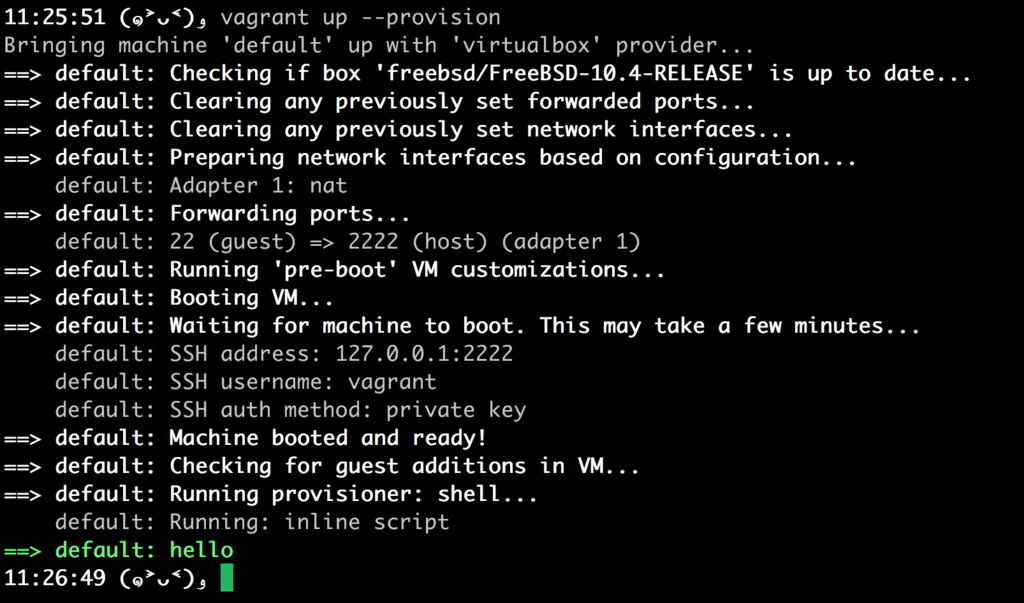This screenshot has width=1024, height=603.
Task: Click the box name 'freebsd/FreeBSD-10.4-RELEASE'
Action: (x=565, y=73)
